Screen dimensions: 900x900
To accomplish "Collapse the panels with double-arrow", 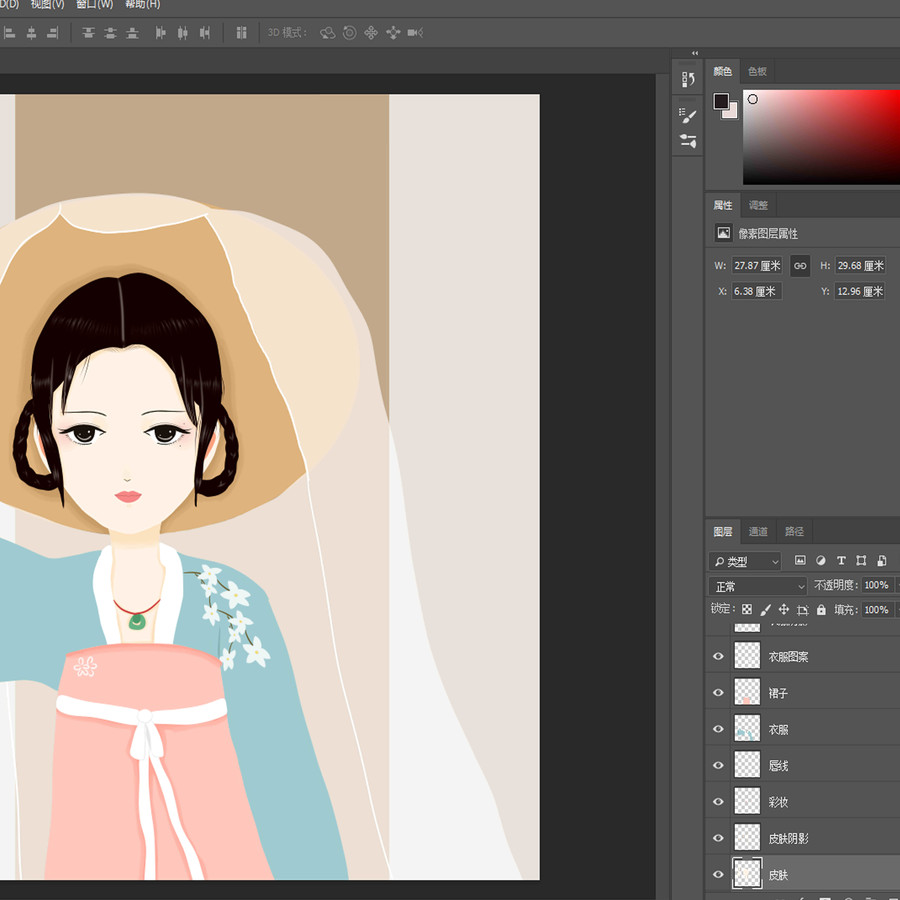I will point(695,53).
